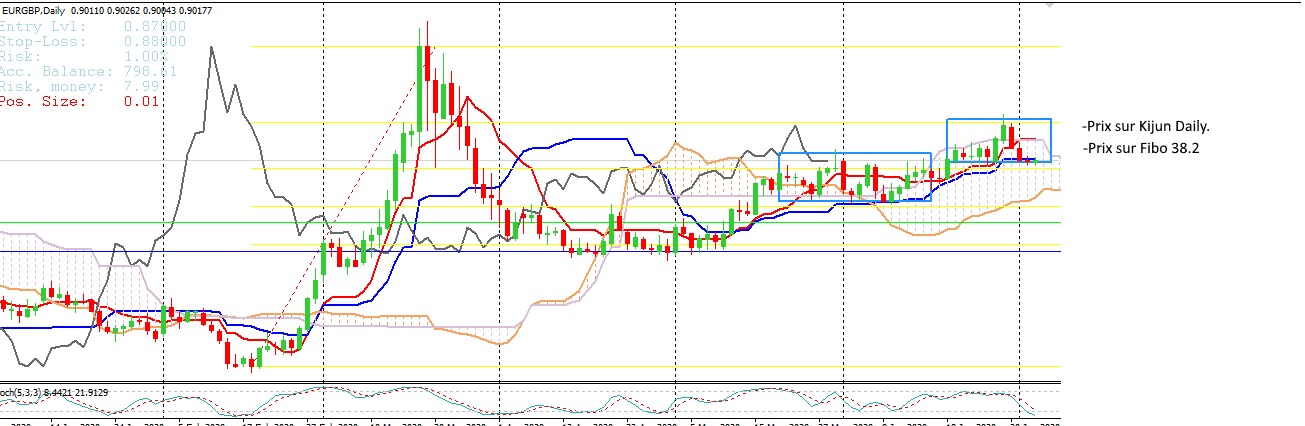
Task: Select the Stop-Loss value label
Action: 155,41
